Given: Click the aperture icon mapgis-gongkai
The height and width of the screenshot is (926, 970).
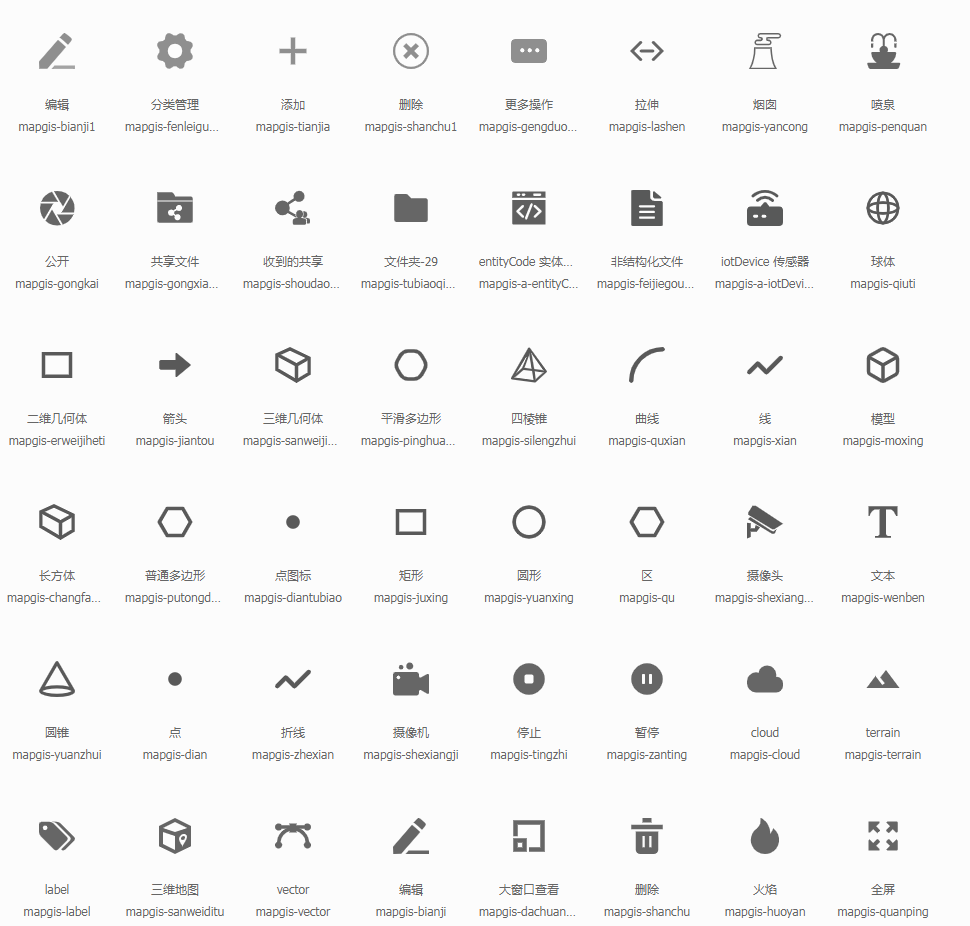Looking at the screenshot, I should [x=57, y=208].
